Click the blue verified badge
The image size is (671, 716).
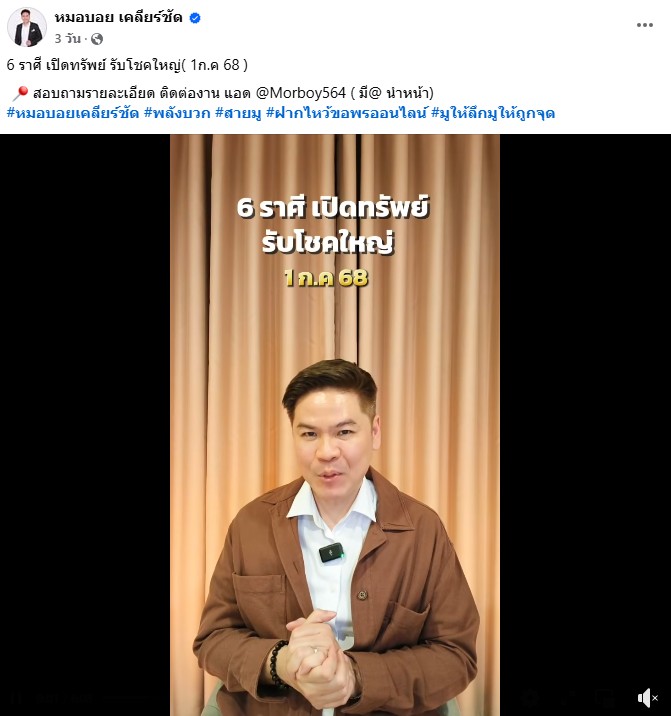[195, 18]
